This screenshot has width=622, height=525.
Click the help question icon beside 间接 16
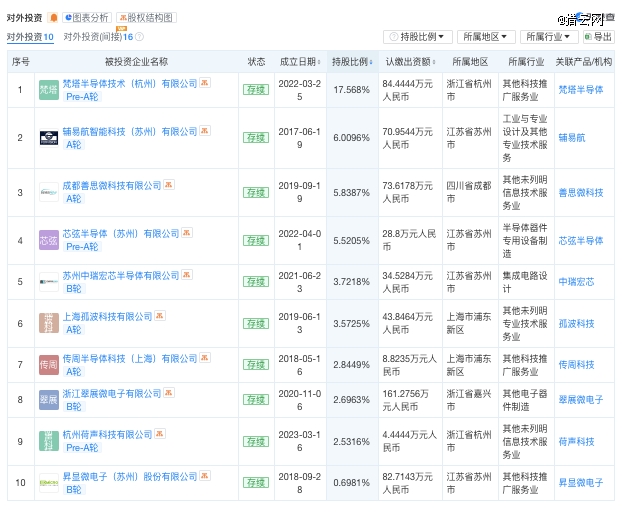click(x=139, y=37)
